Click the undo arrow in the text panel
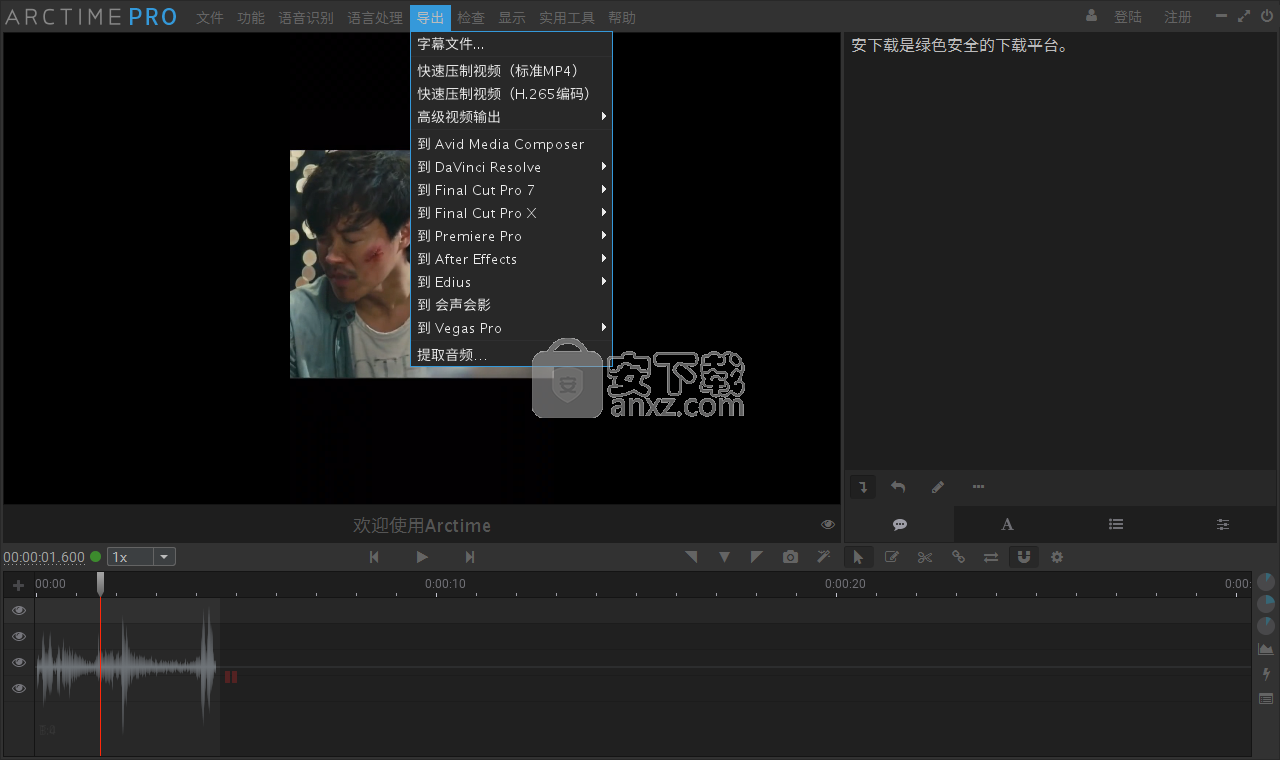The width and height of the screenshot is (1280, 760). [x=898, y=487]
